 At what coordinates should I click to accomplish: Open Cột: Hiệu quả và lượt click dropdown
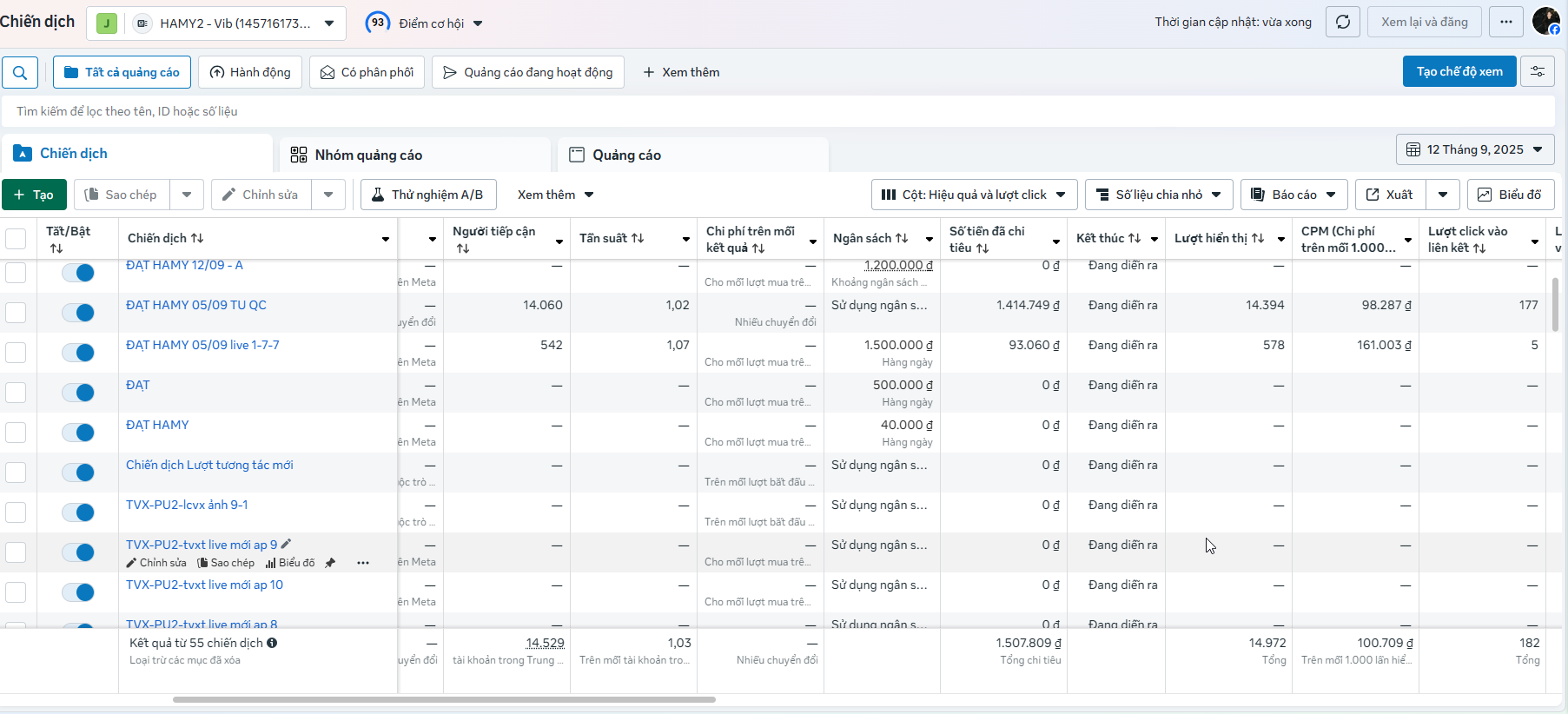[x=974, y=195]
